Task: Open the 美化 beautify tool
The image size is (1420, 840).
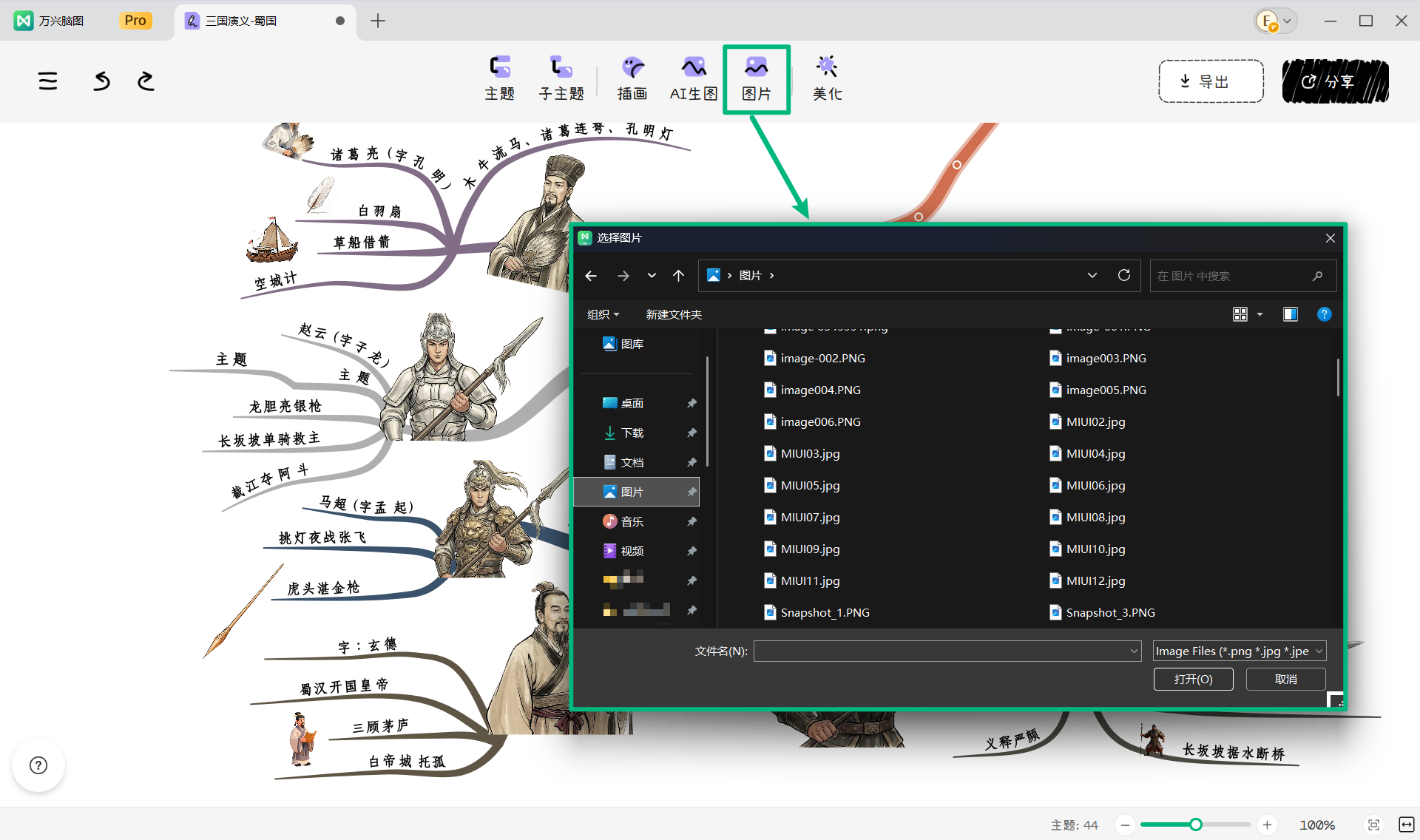Action: point(827,78)
